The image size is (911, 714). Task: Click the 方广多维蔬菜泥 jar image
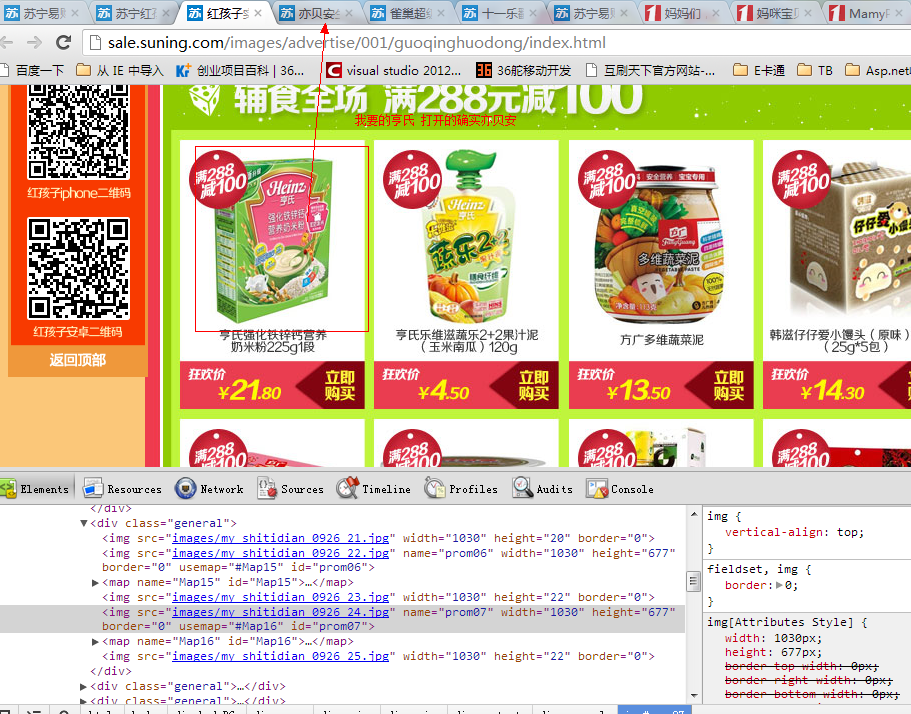[x=660, y=246]
